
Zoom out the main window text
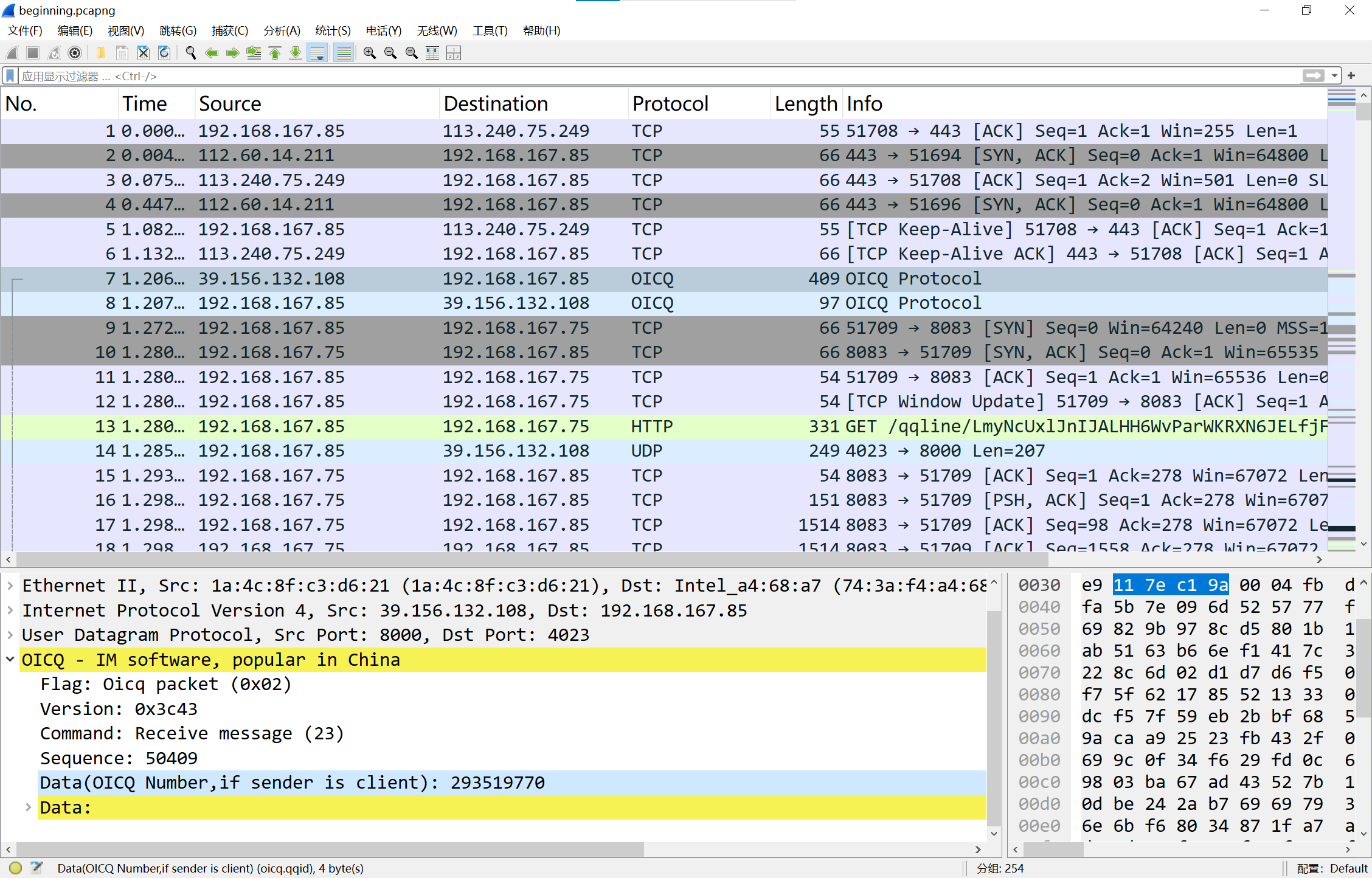(x=390, y=54)
